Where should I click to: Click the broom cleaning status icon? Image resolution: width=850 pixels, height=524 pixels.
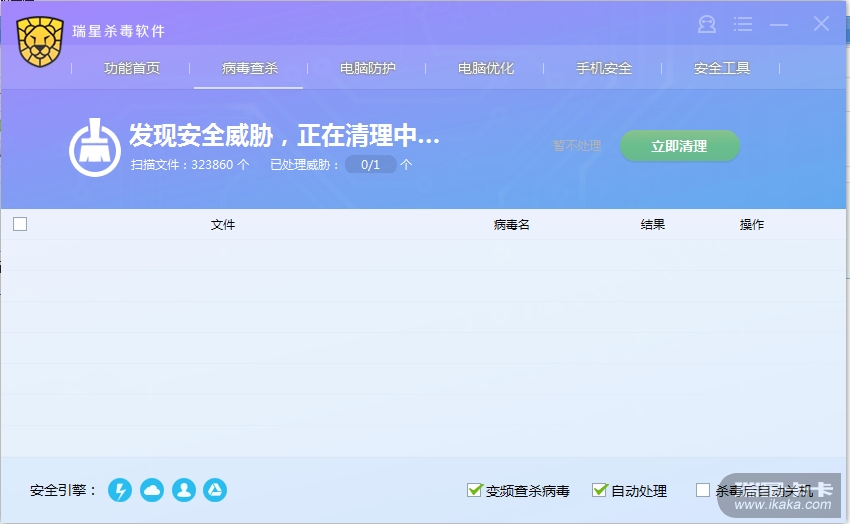click(95, 148)
